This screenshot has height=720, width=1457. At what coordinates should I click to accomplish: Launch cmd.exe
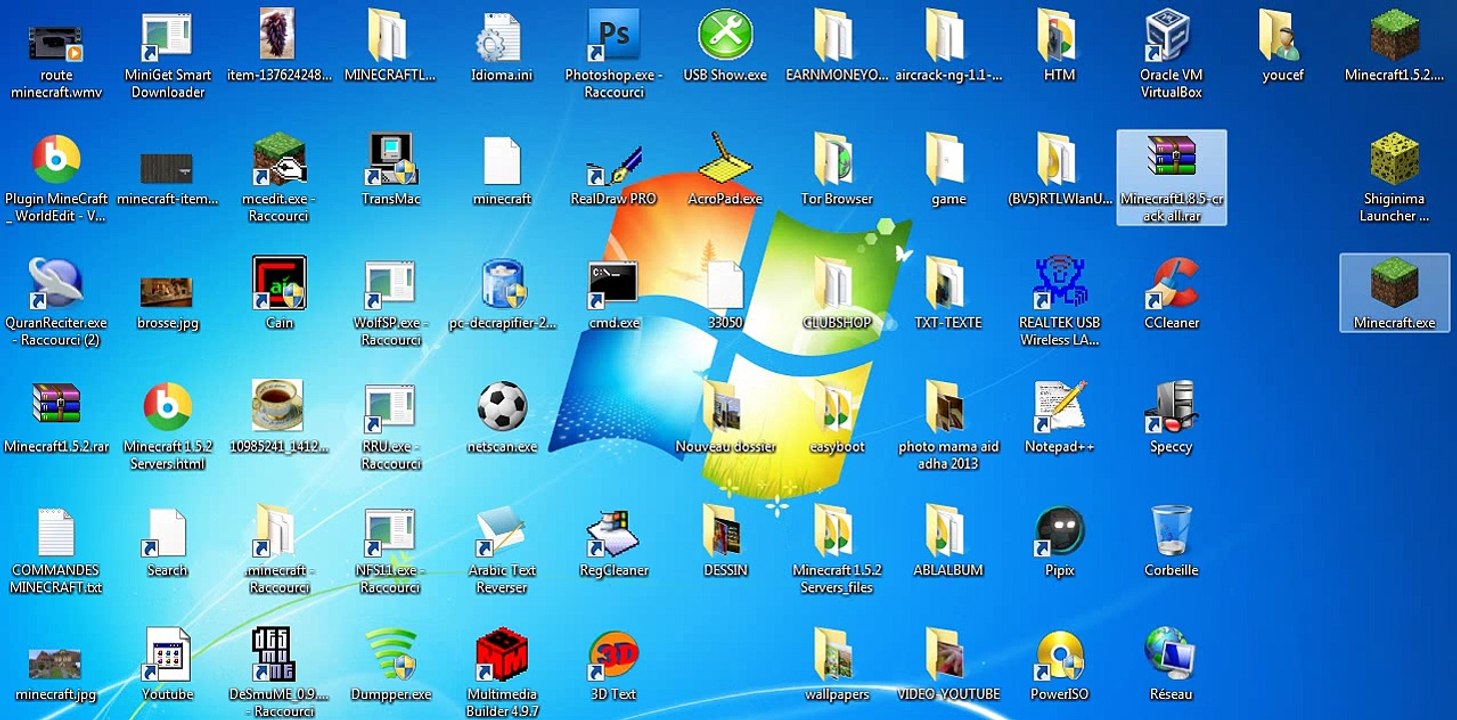pos(613,284)
